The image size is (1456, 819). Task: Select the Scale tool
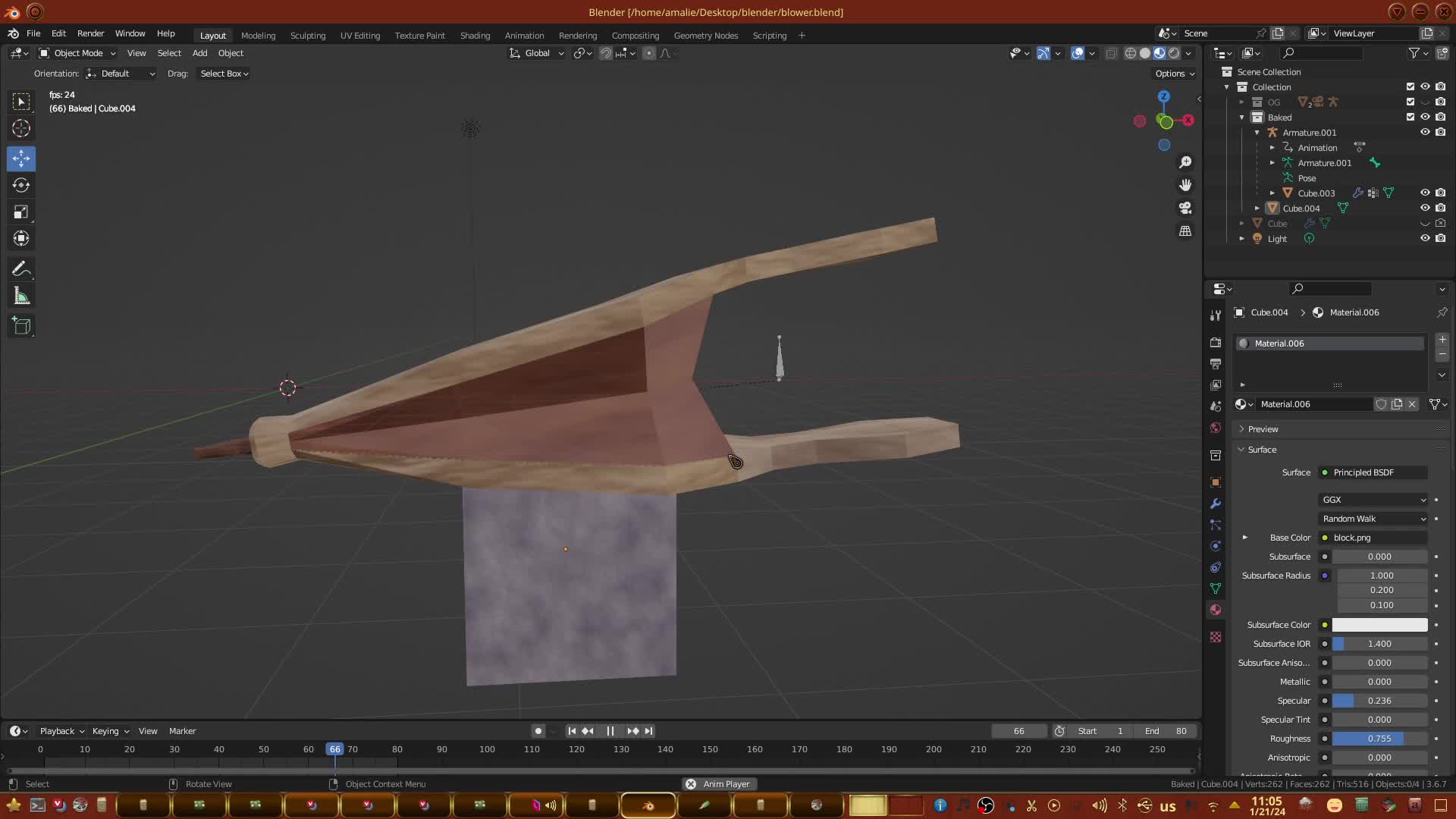tap(21, 212)
